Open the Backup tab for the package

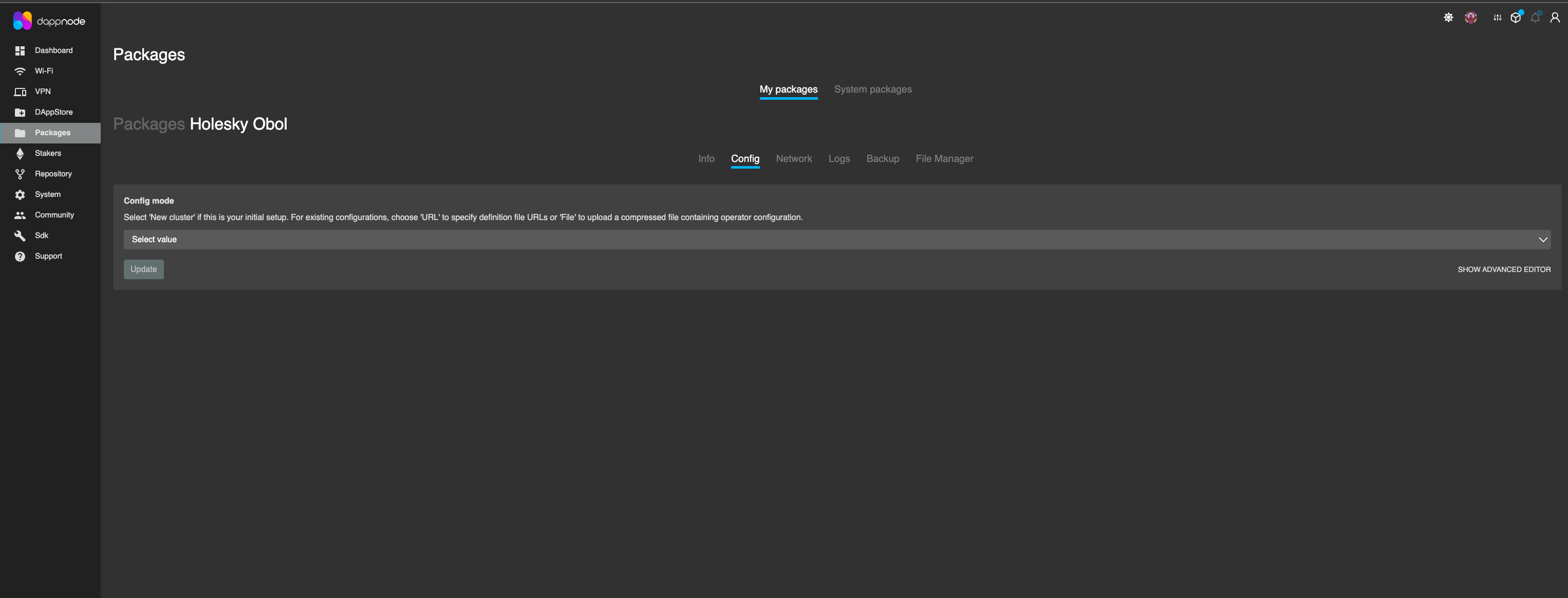point(883,159)
